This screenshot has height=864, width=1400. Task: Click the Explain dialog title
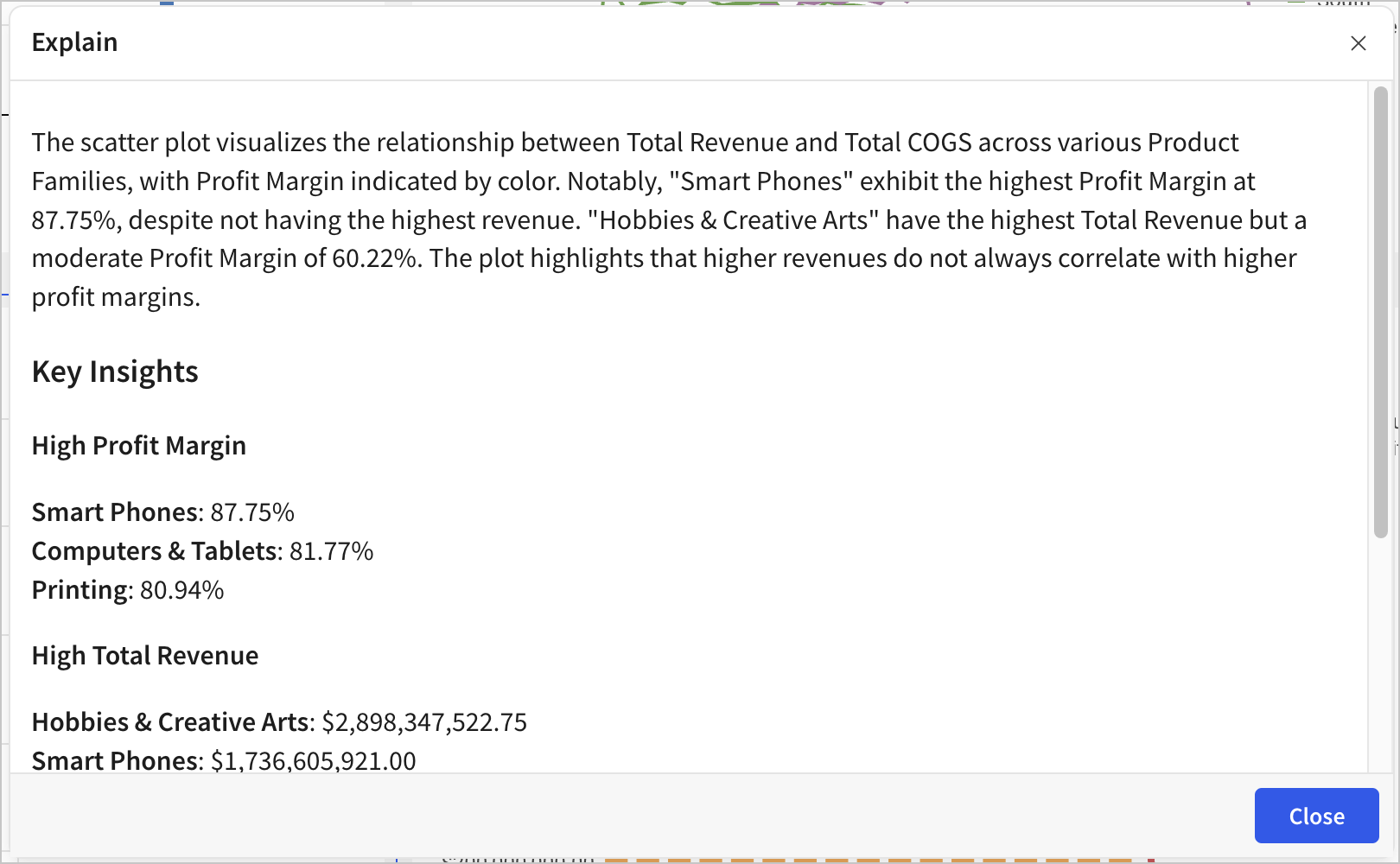[74, 42]
